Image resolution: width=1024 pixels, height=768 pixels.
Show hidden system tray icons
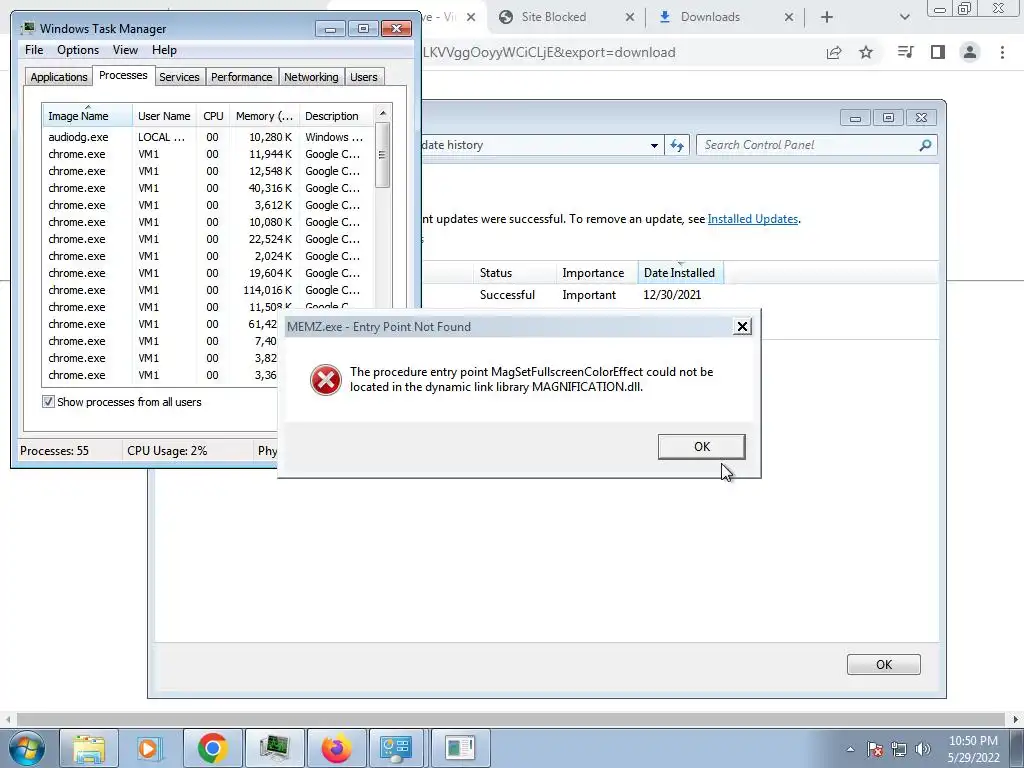850,749
